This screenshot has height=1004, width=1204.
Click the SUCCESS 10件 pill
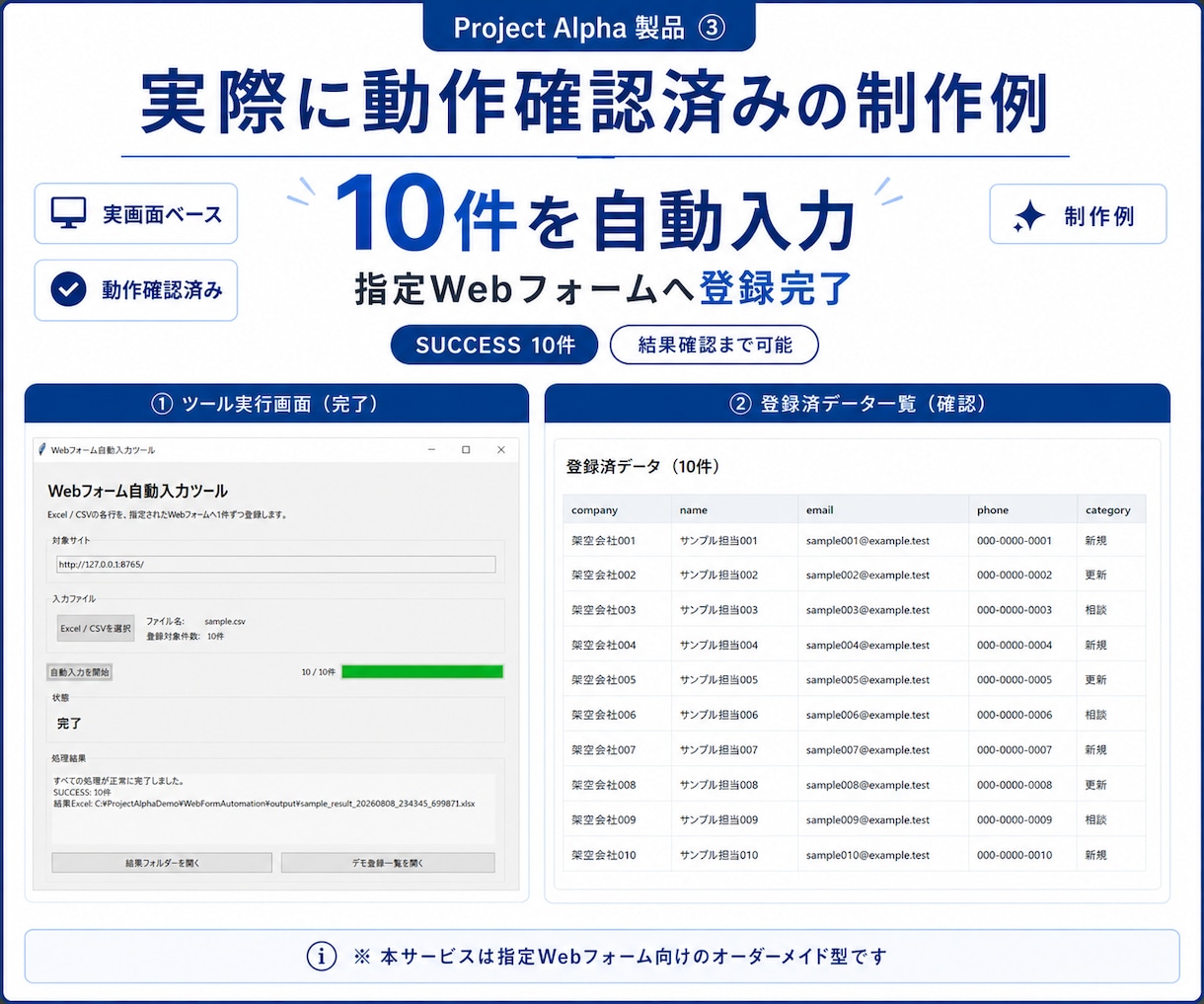(x=494, y=345)
